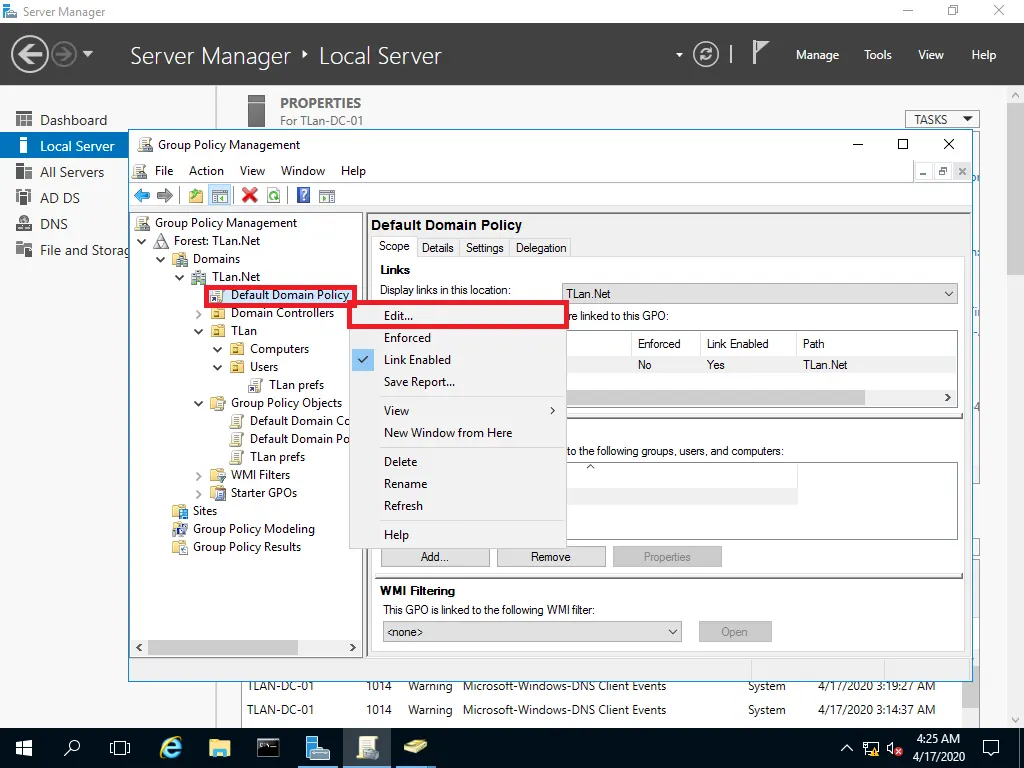1024x768 pixels.
Task: Collapse the Forest: TLan.Net tree node
Action: pyautogui.click(x=142, y=241)
